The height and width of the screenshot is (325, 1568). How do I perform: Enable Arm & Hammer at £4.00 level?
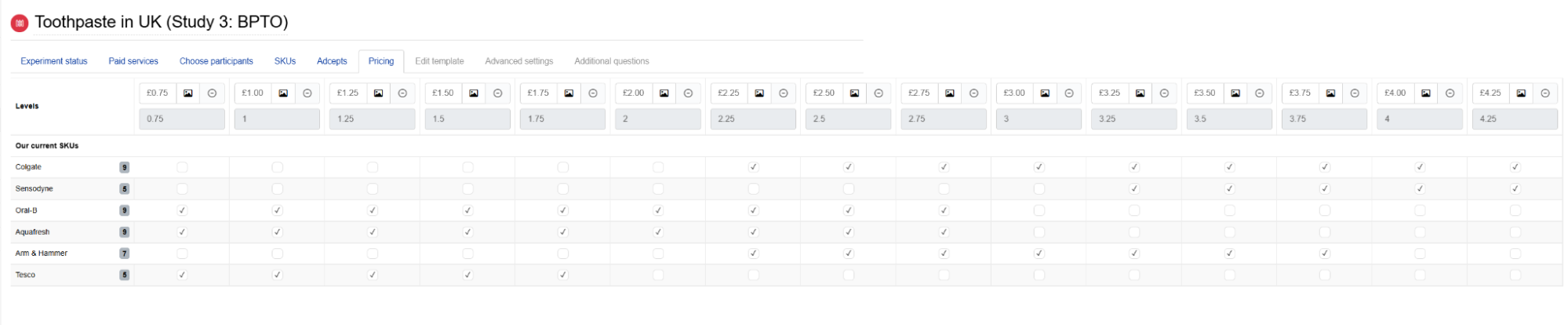(1420, 254)
